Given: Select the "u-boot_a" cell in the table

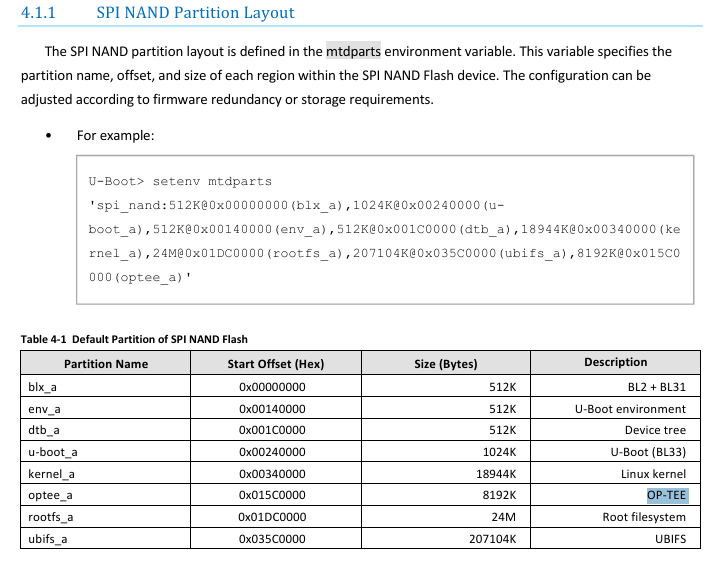Looking at the screenshot, I should (x=53, y=452).
